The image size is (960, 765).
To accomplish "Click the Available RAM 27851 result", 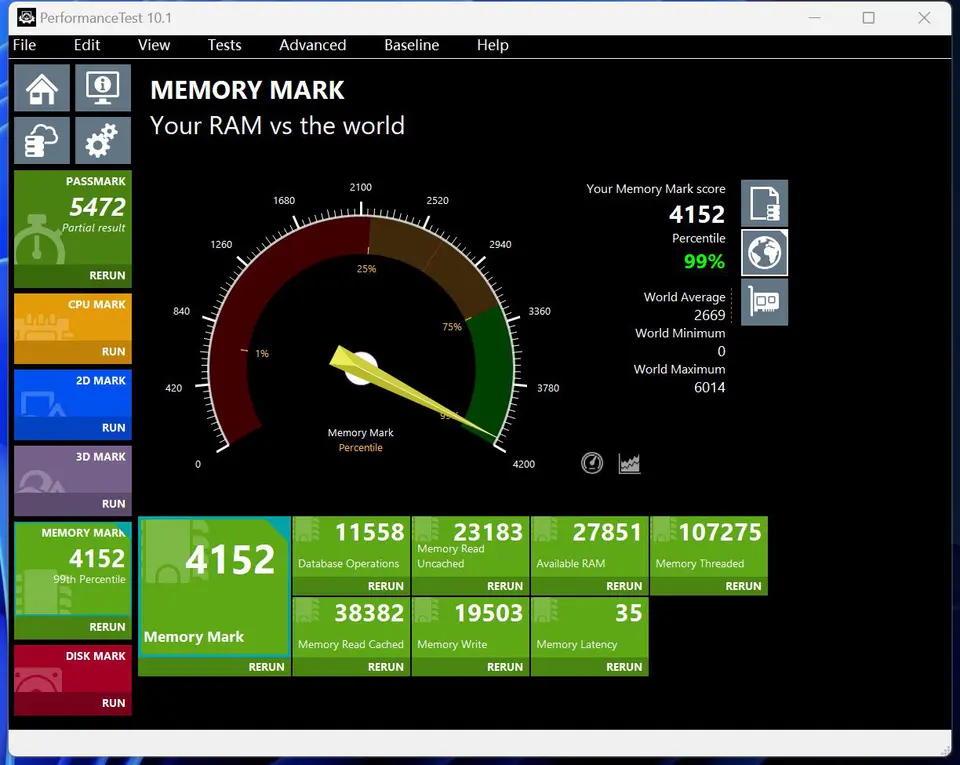I will (x=590, y=547).
